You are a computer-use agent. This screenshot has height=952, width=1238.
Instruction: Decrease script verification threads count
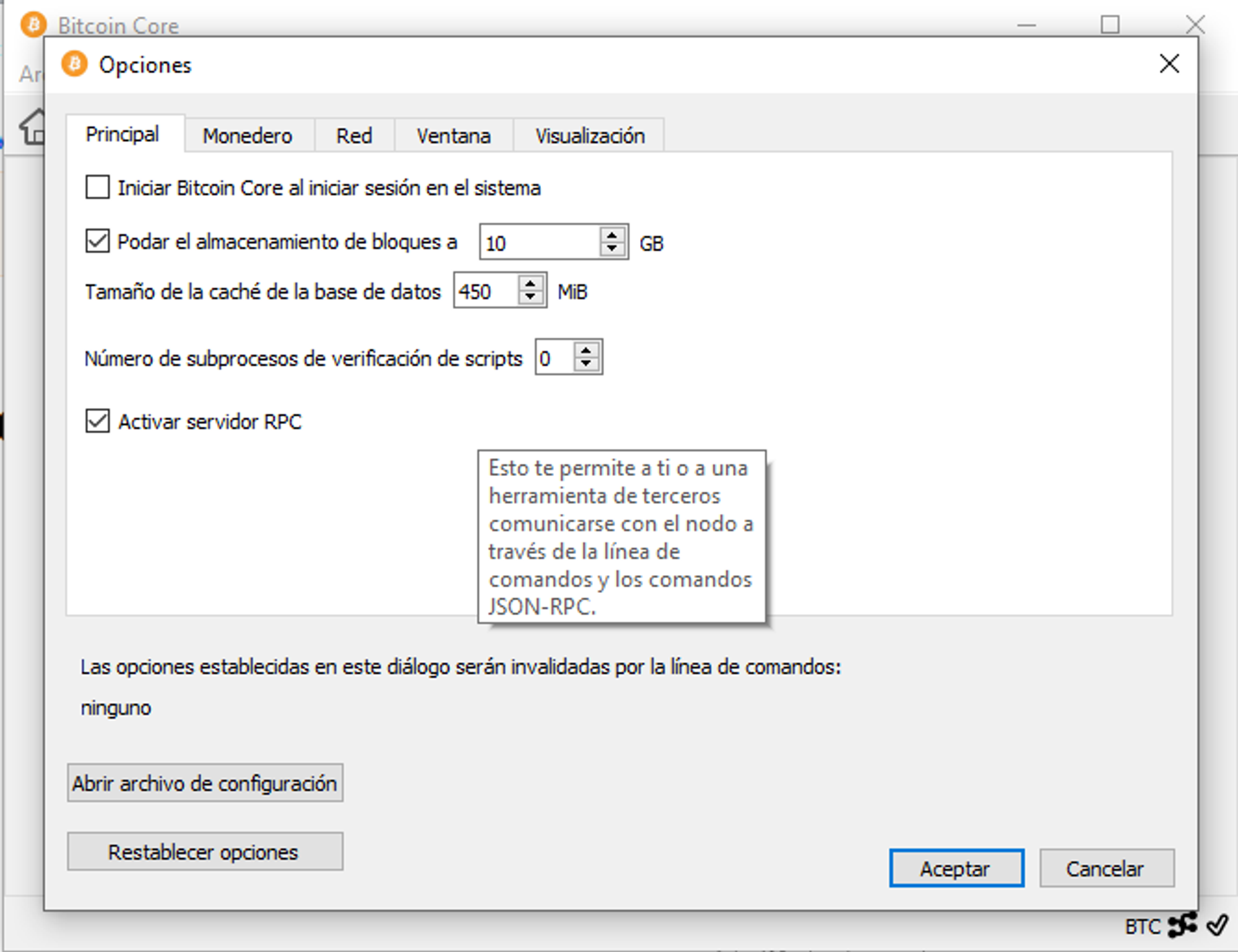click(x=586, y=363)
